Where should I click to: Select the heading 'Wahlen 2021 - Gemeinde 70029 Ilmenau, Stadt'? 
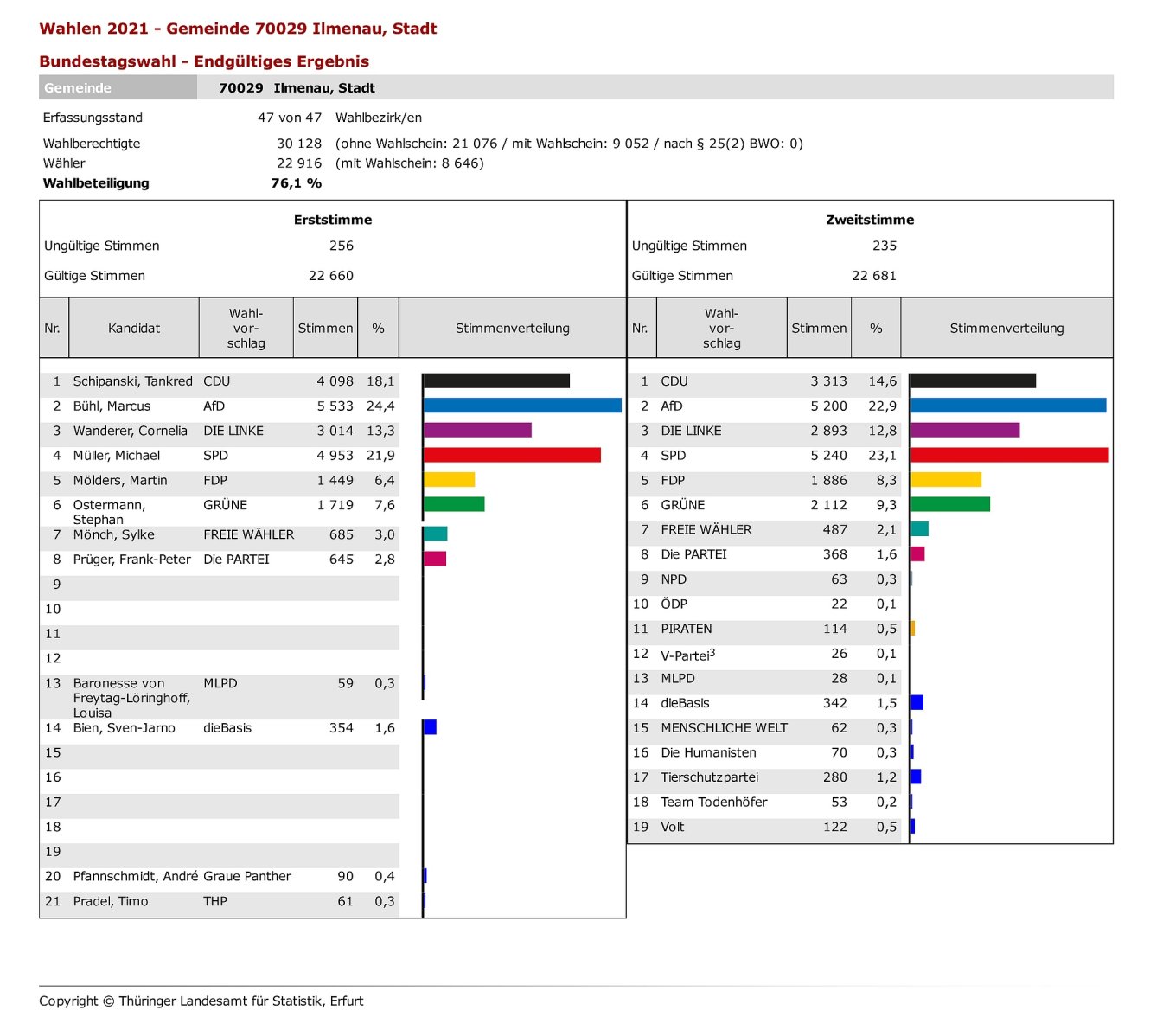point(238,29)
